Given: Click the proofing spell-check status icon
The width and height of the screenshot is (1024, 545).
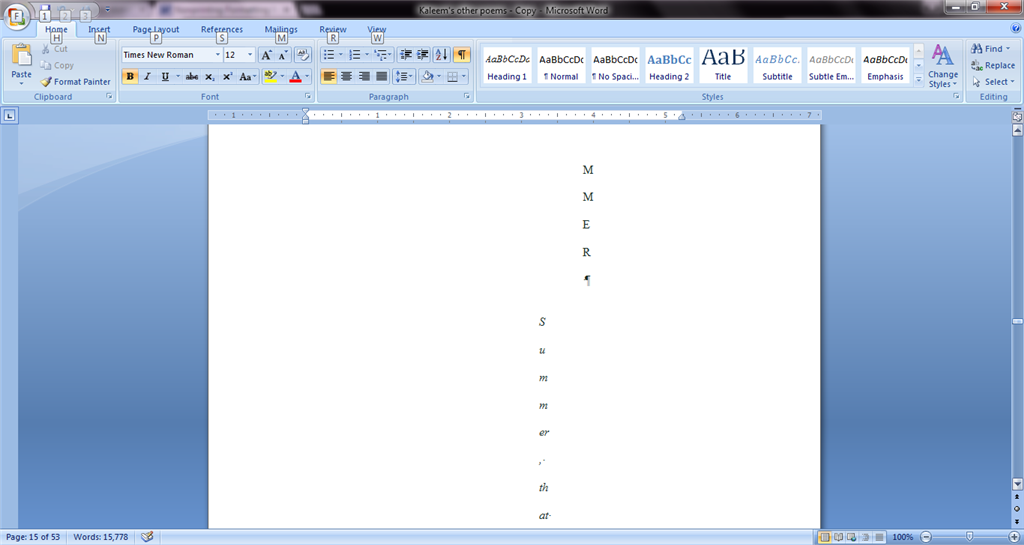Looking at the screenshot, I should pos(147,537).
